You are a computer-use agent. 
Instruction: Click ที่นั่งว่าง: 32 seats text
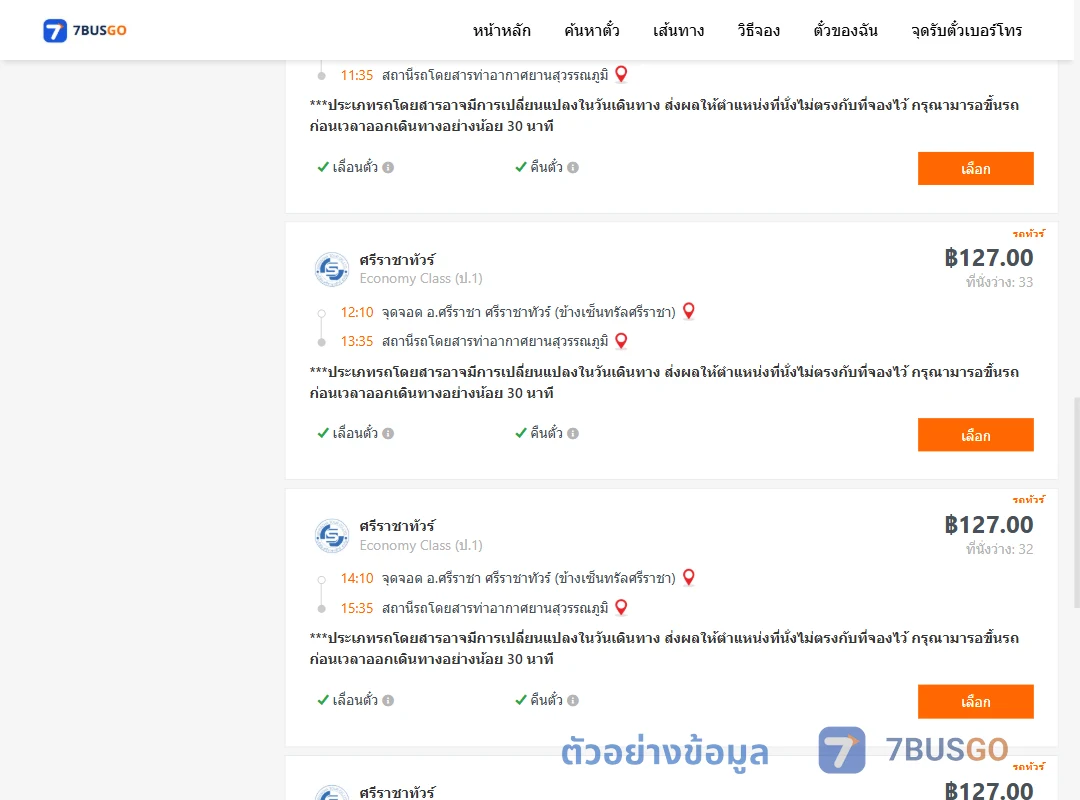point(999,548)
